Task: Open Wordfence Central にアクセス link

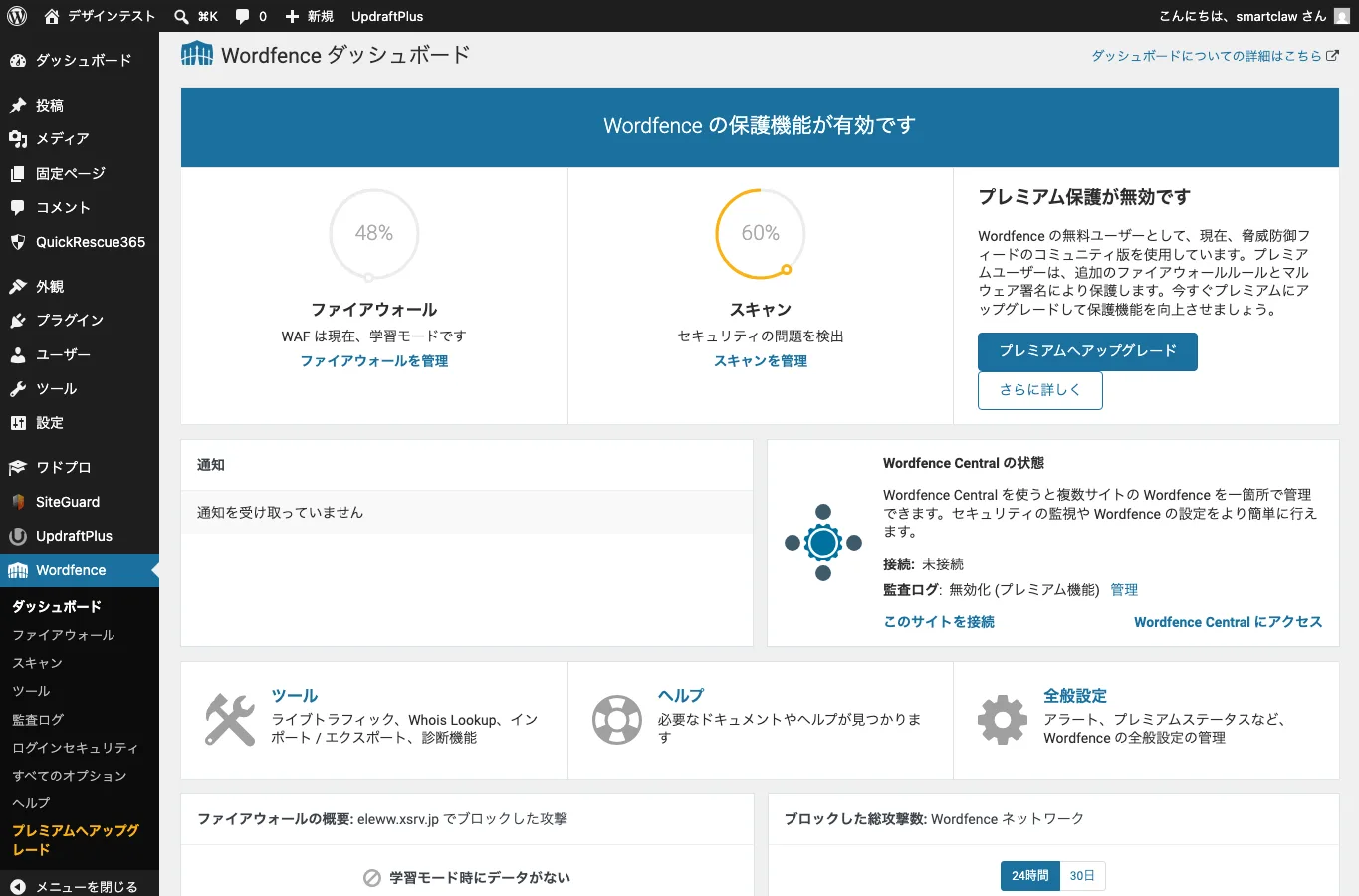Action: (1229, 622)
